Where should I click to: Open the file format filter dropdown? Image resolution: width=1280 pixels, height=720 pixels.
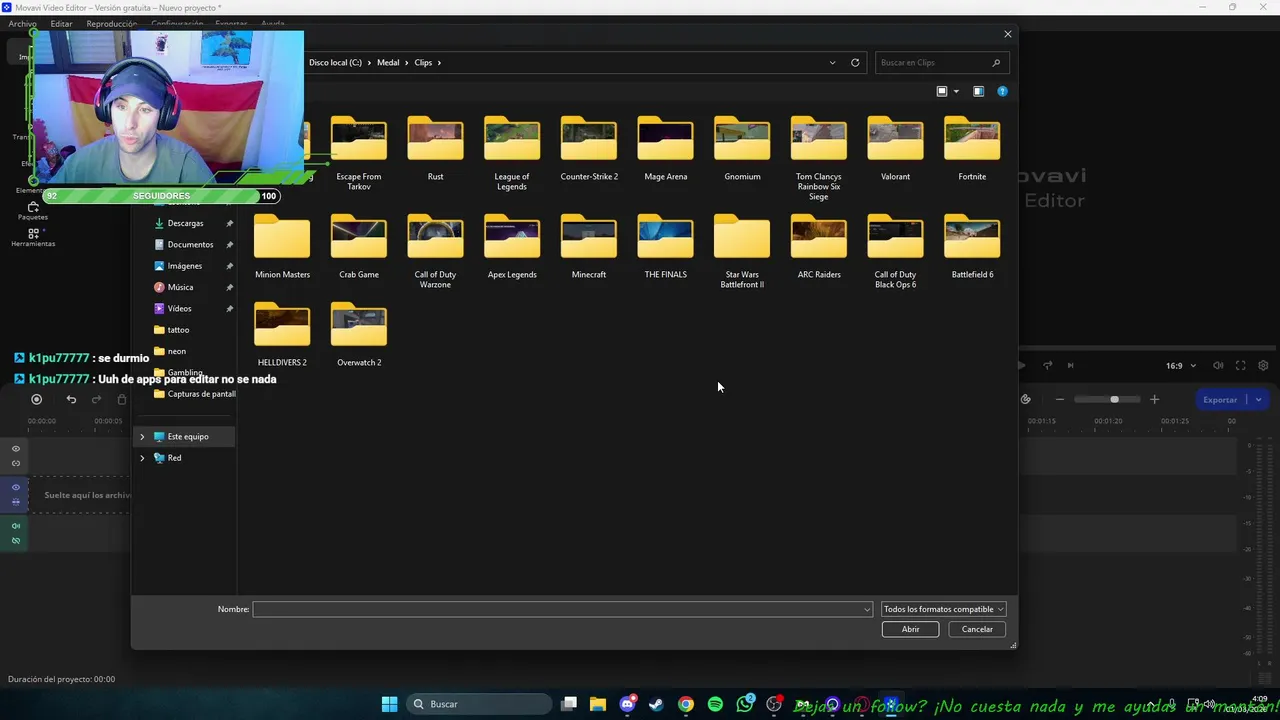(x=943, y=609)
